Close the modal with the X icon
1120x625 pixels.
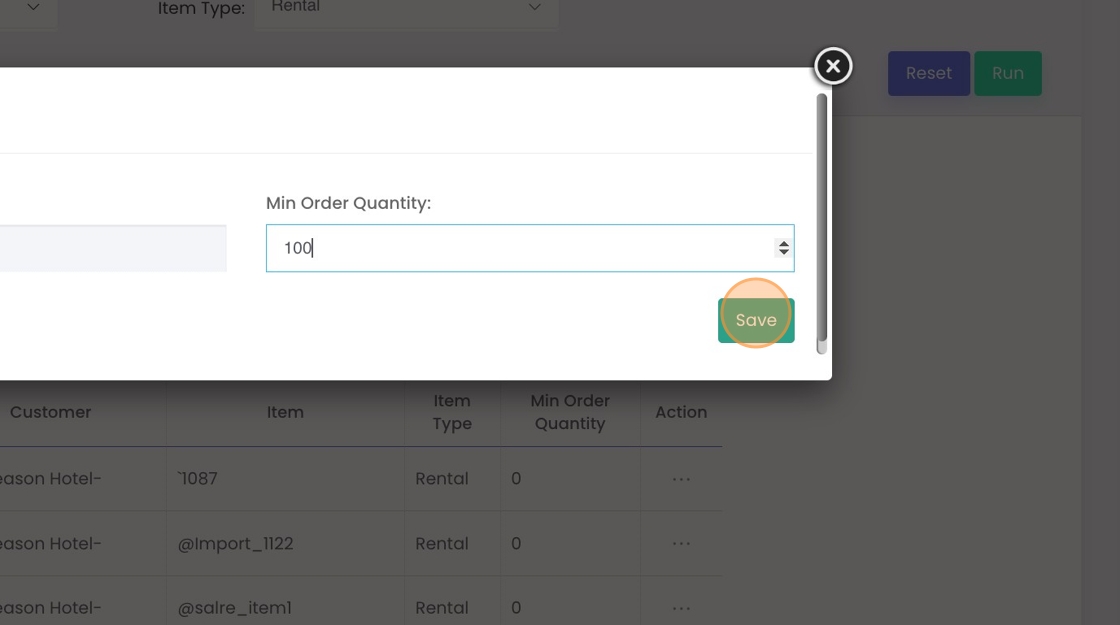(x=833, y=66)
